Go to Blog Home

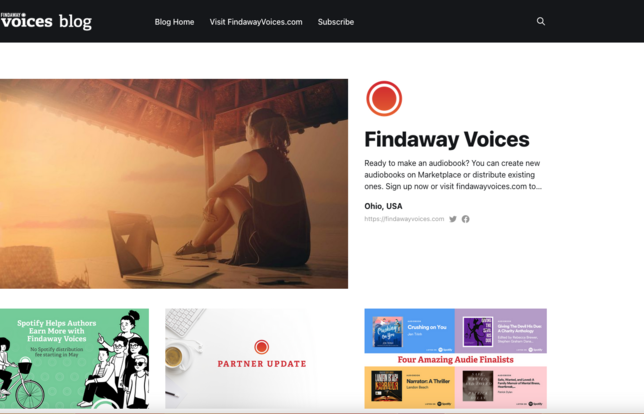pyautogui.click(x=174, y=22)
